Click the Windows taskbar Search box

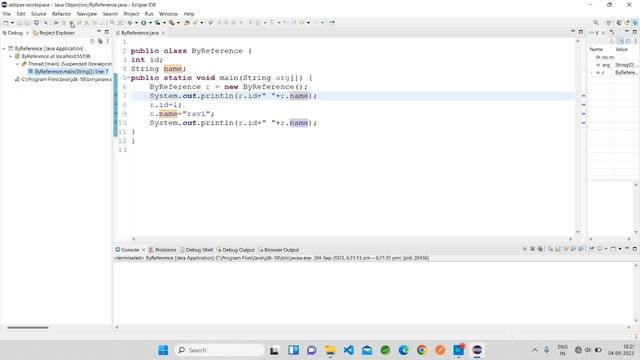tap(220, 350)
